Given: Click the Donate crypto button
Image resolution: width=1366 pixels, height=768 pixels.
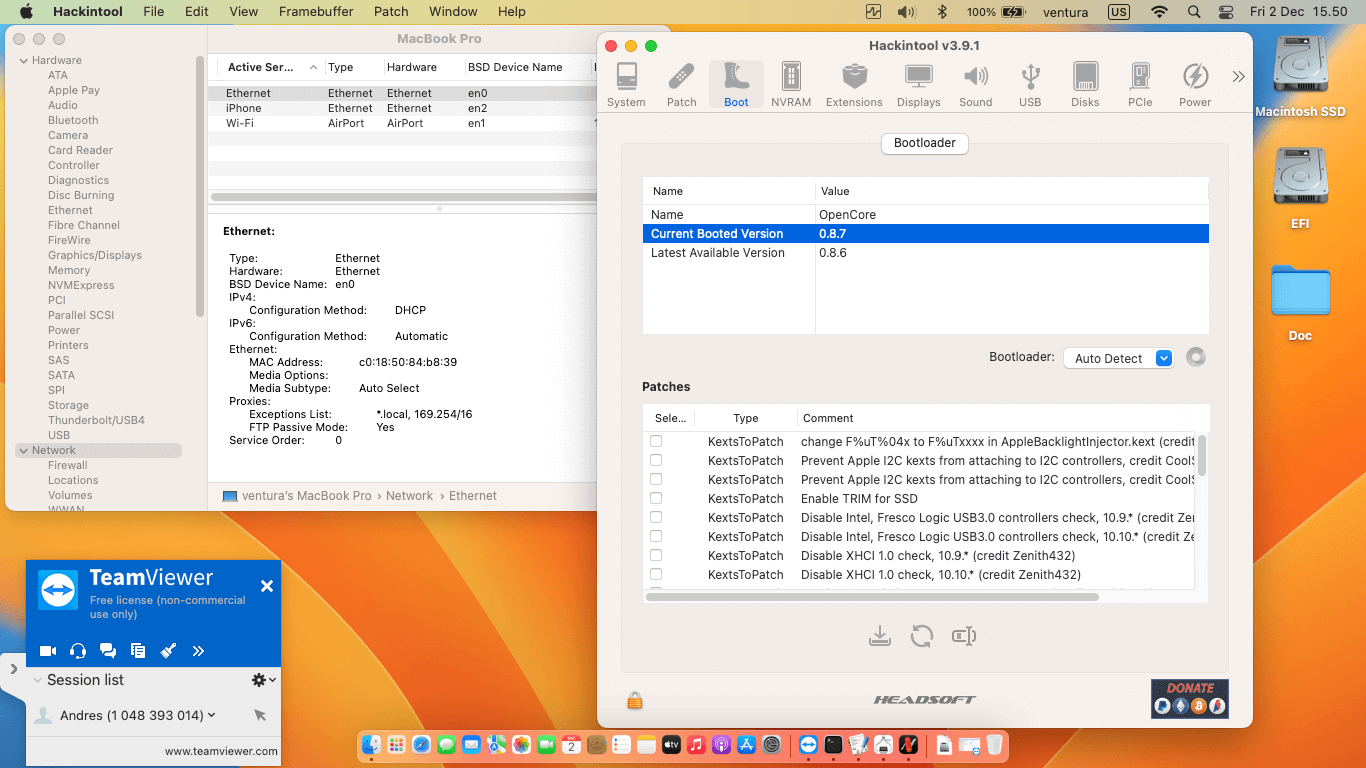Looking at the screenshot, I should pos(1190,698).
